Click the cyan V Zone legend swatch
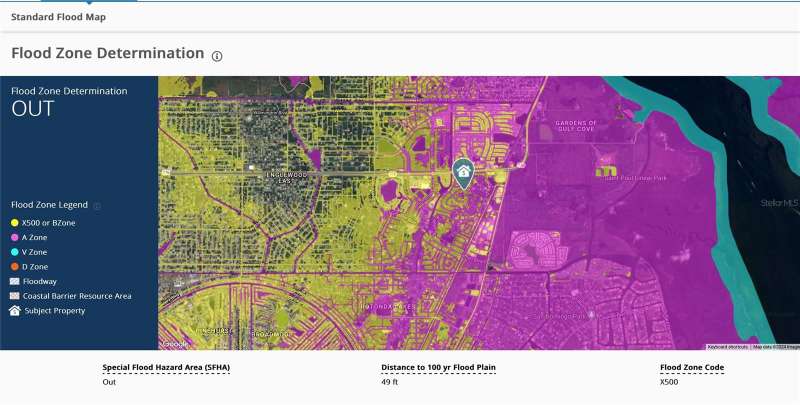The image size is (800, 405). 14,253
